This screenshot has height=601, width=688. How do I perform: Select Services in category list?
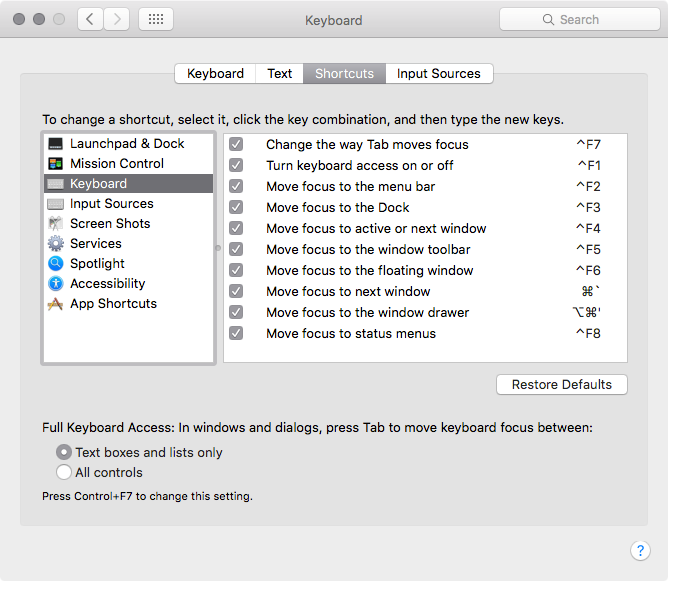[129, 243]
